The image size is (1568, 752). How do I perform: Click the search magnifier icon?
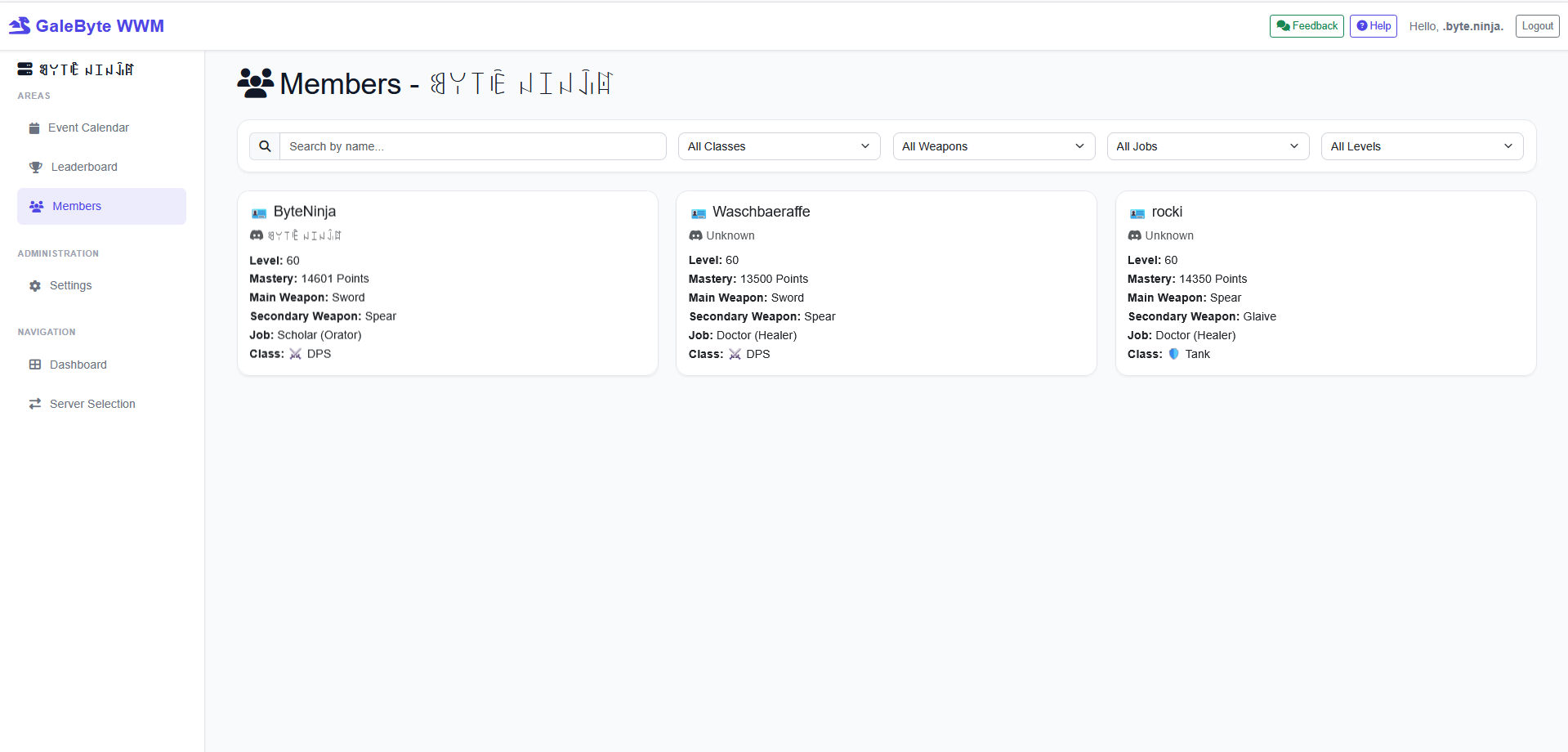click(x=265, y=146)
